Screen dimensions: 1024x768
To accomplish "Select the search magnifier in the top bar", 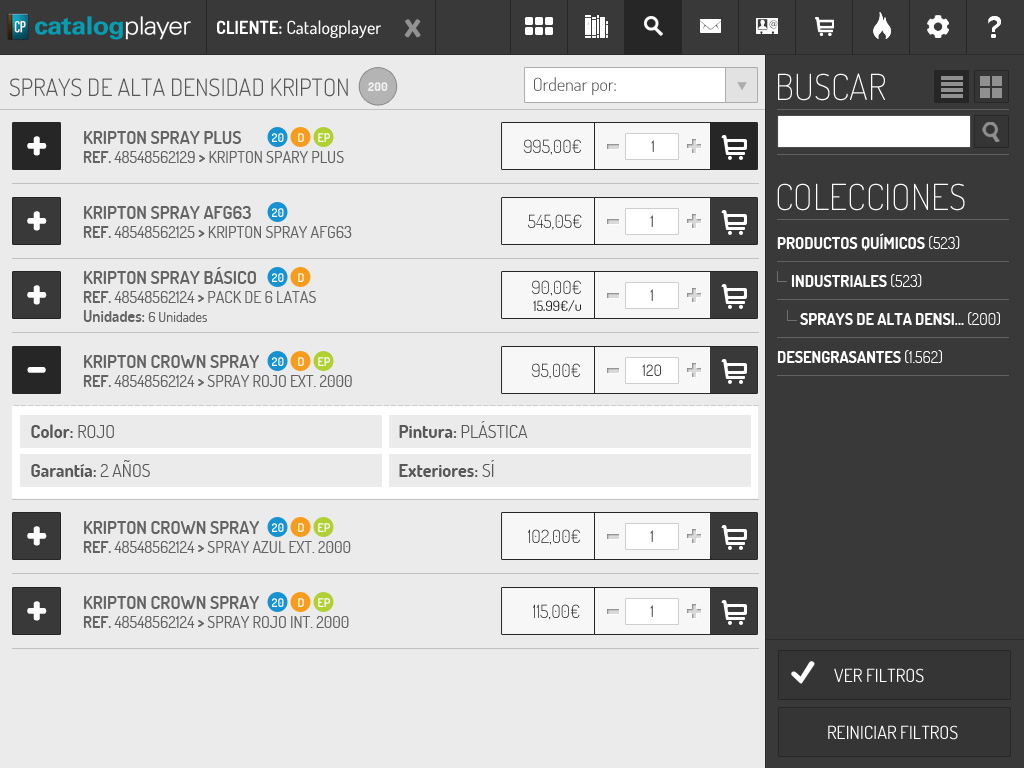I will click(653, 27).
